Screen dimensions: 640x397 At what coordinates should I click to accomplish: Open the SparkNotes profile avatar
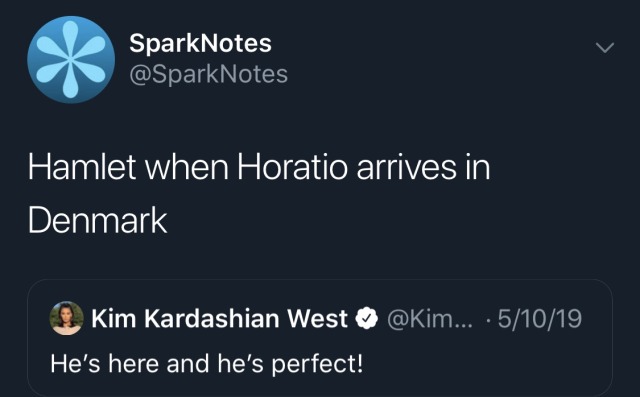pyautogui.click(x=71, y=60)
